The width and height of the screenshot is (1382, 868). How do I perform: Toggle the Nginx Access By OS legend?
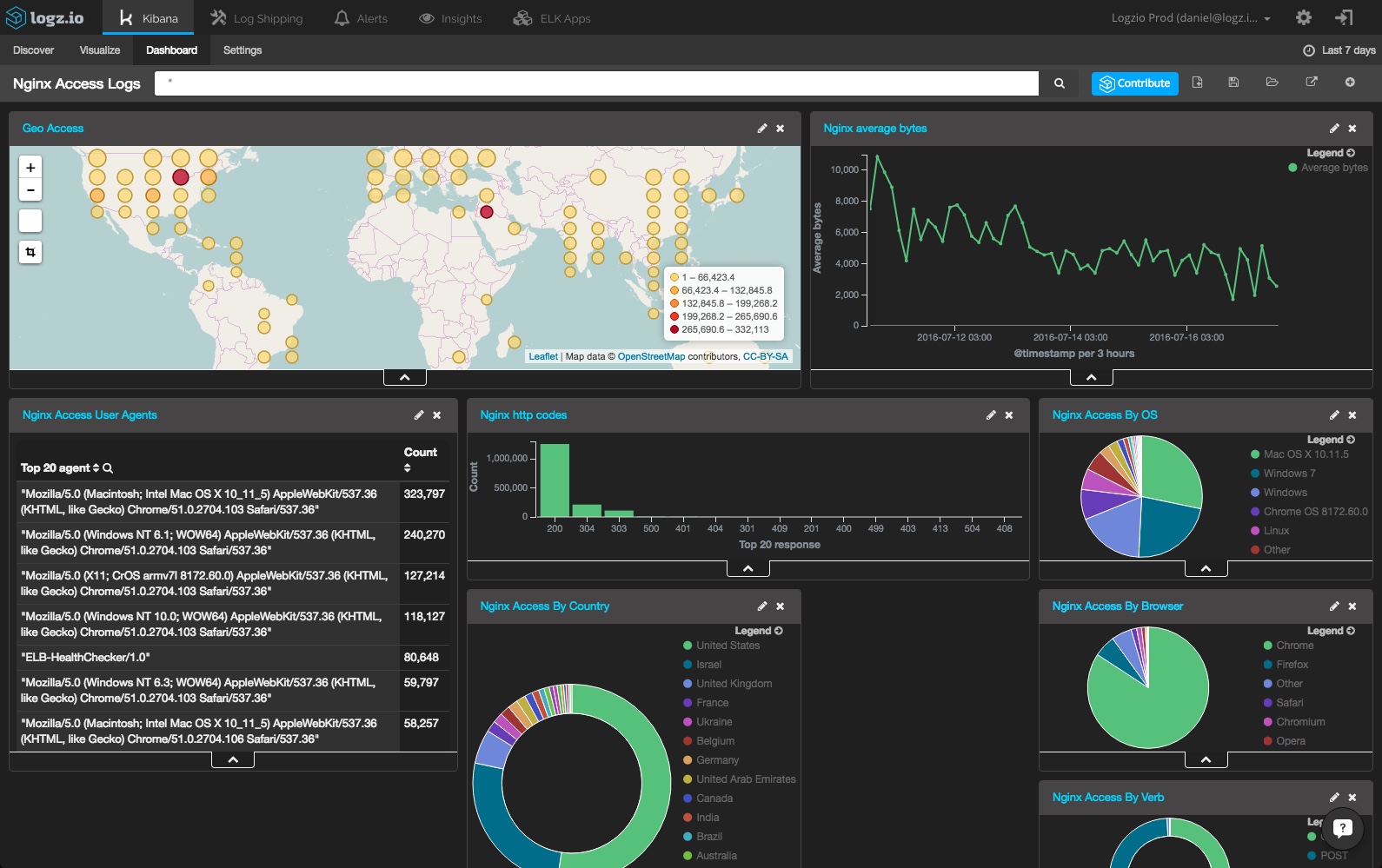pyautogui.click(x=1331, y=440)
